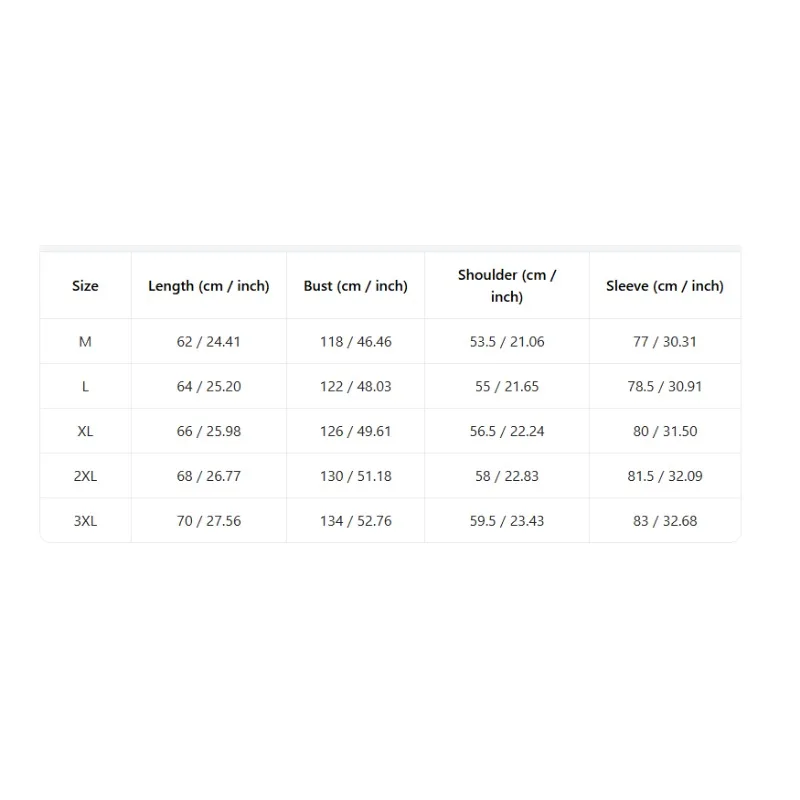Click the Length (cm / inch) header

(209, 286)
